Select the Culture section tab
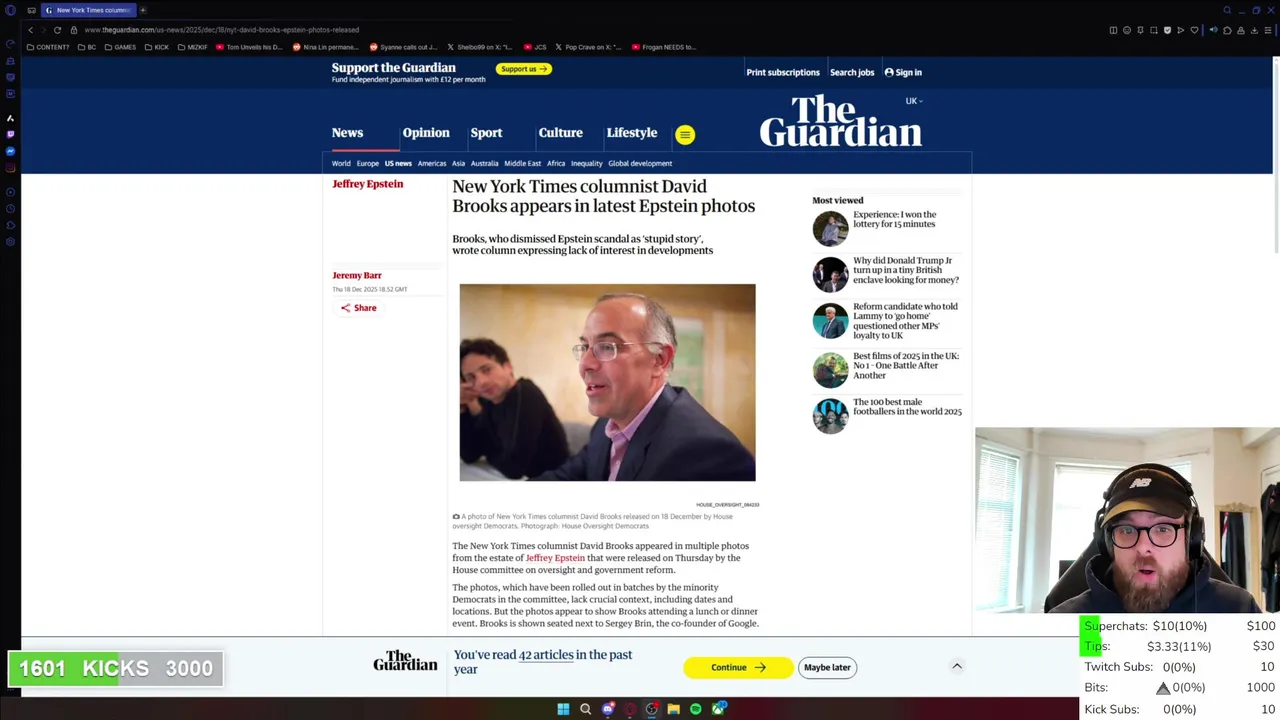This screenshot has height=720, width=1280. [560, 133]
